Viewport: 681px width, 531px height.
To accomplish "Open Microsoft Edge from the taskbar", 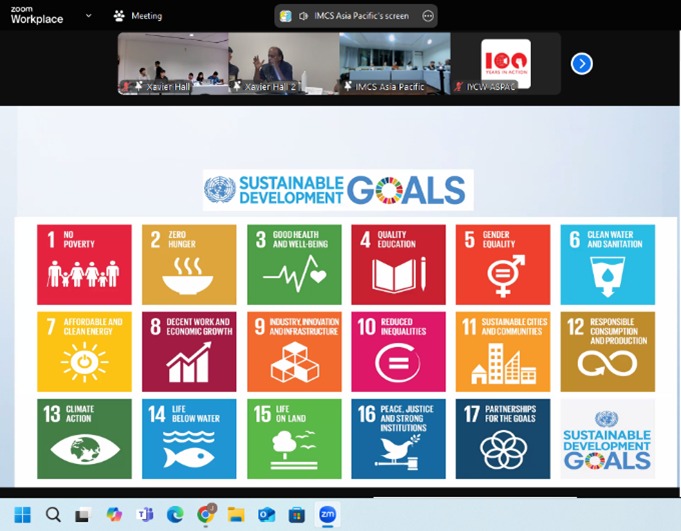I will coord(175,515).
